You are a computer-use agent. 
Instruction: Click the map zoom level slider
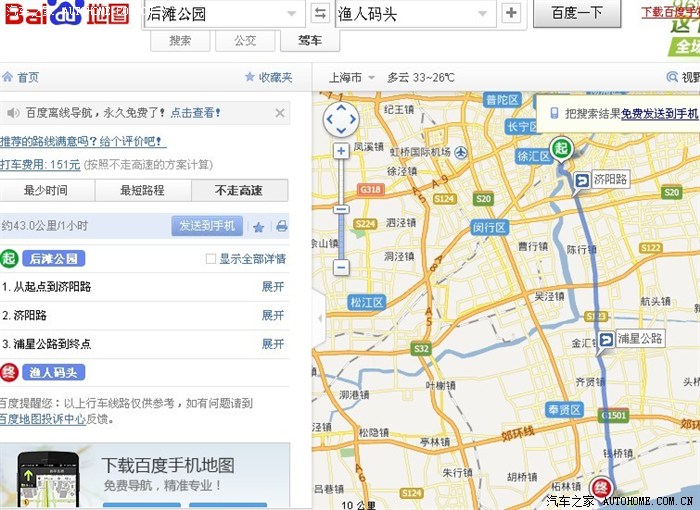(x=341, y=209)
